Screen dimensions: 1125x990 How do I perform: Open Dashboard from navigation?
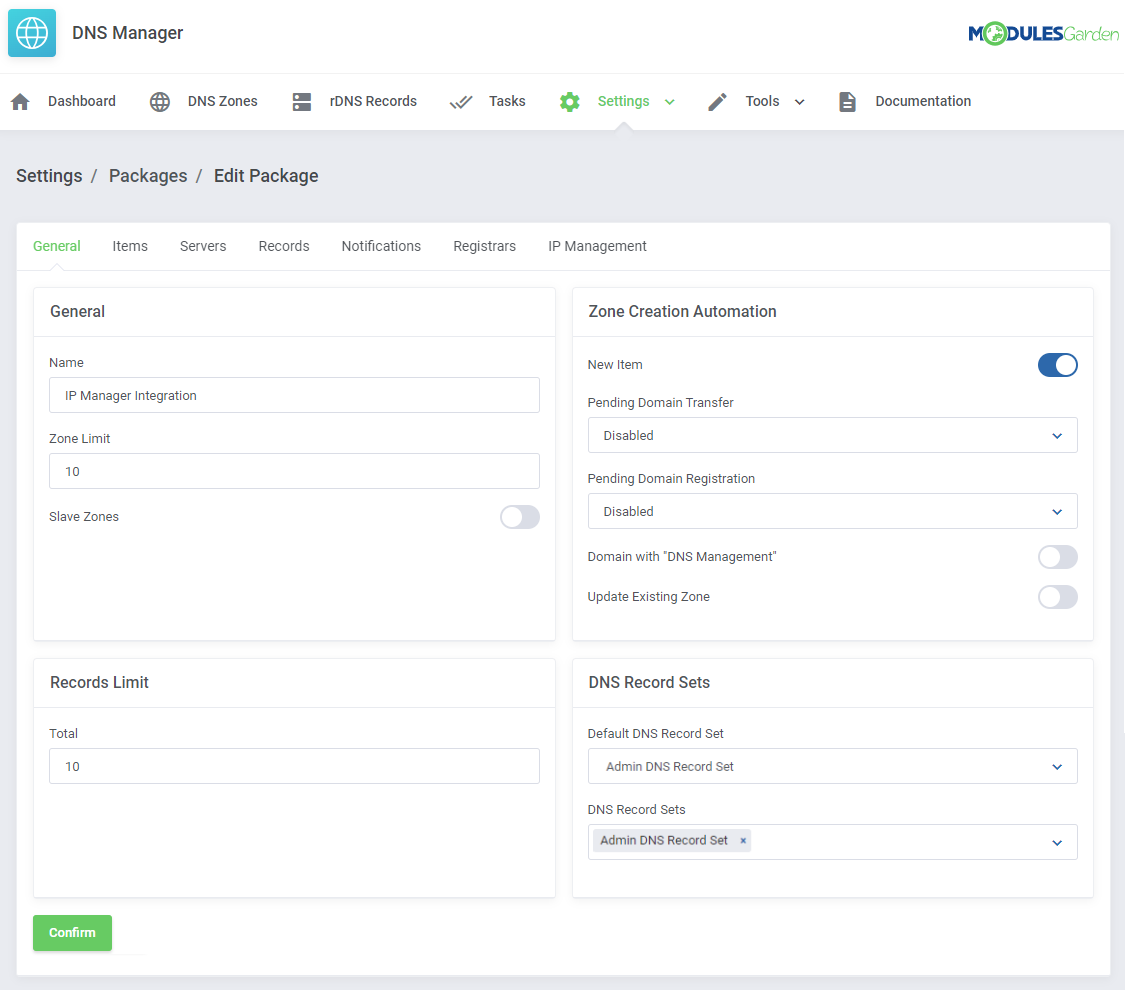click(x=82, y=102)
